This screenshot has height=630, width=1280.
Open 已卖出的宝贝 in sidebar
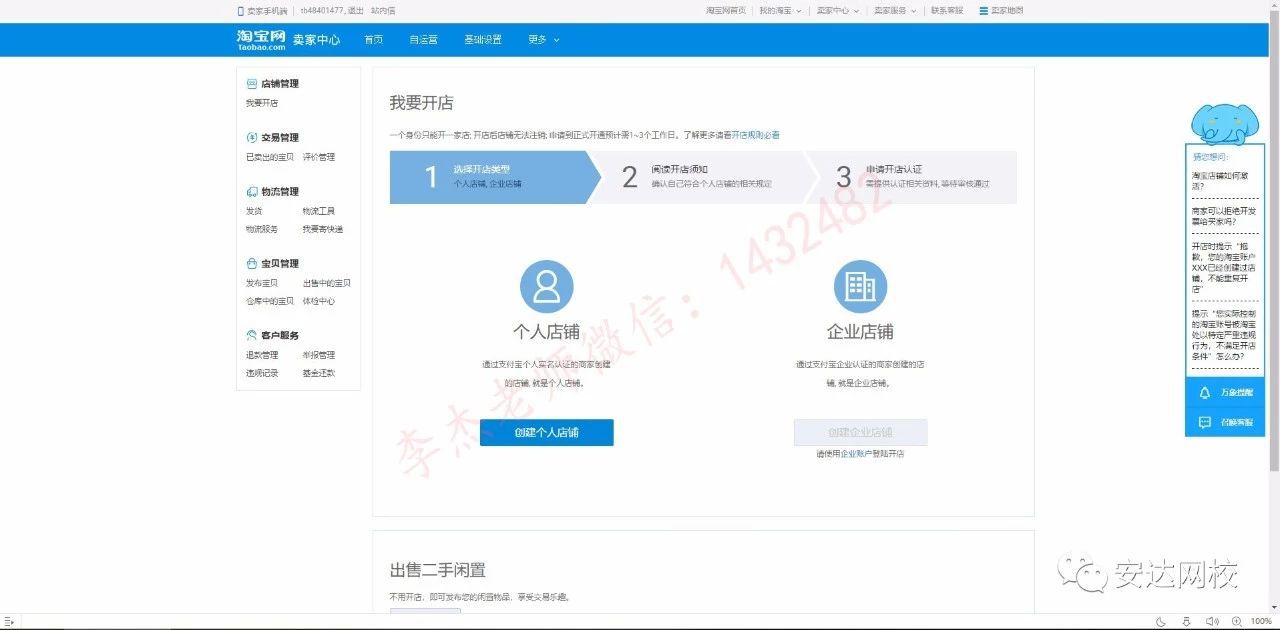pyautogui.click(x=270, y=157)
